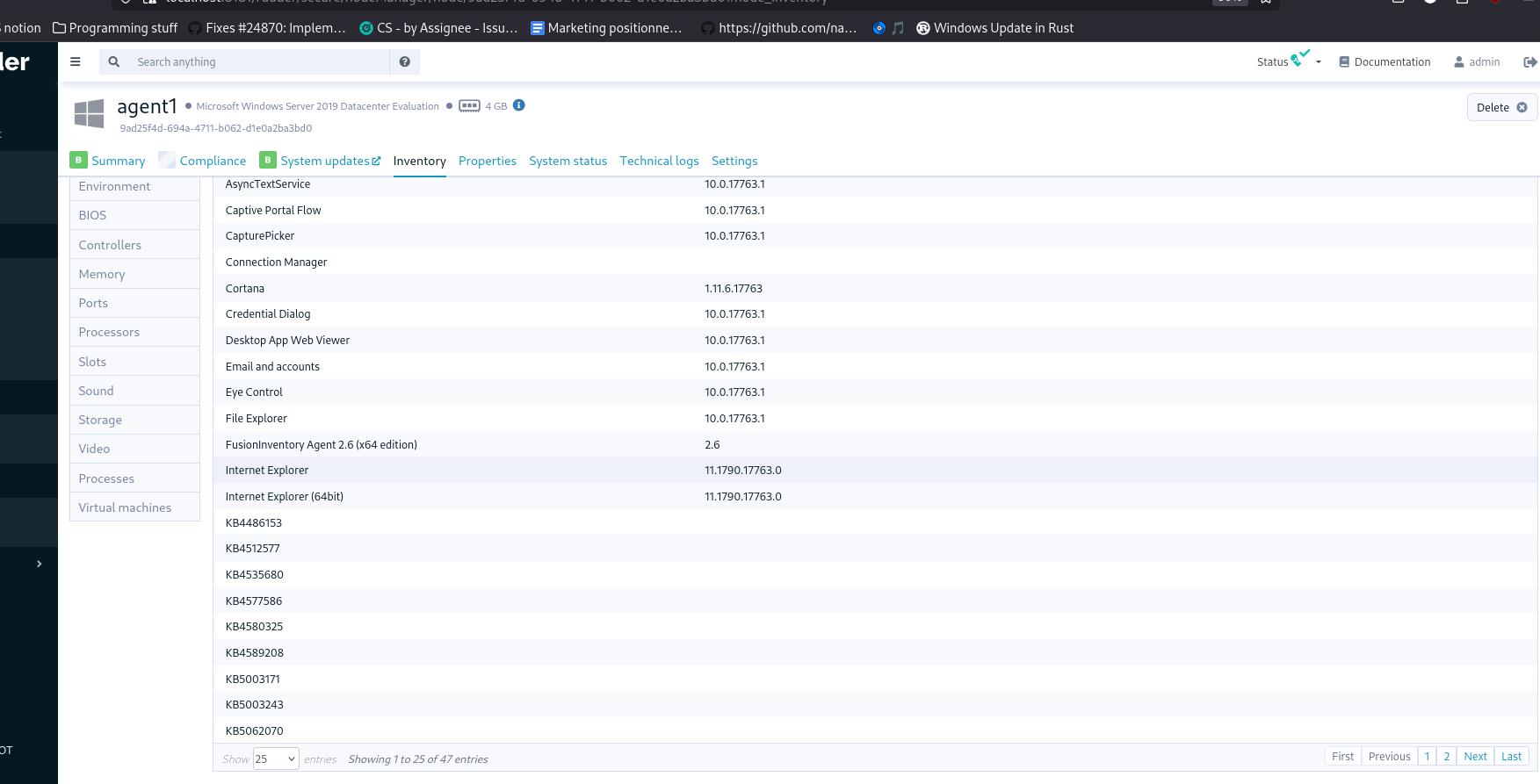Go to Last page of entries
Viewport: 1540px width, 784px height.
click(1511, 756)
